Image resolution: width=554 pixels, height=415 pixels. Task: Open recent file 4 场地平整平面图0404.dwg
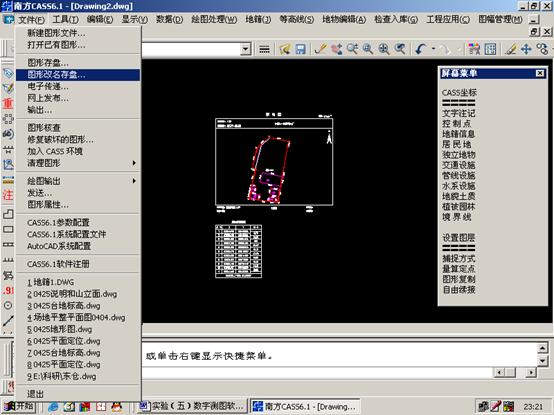tap(78, 318)
